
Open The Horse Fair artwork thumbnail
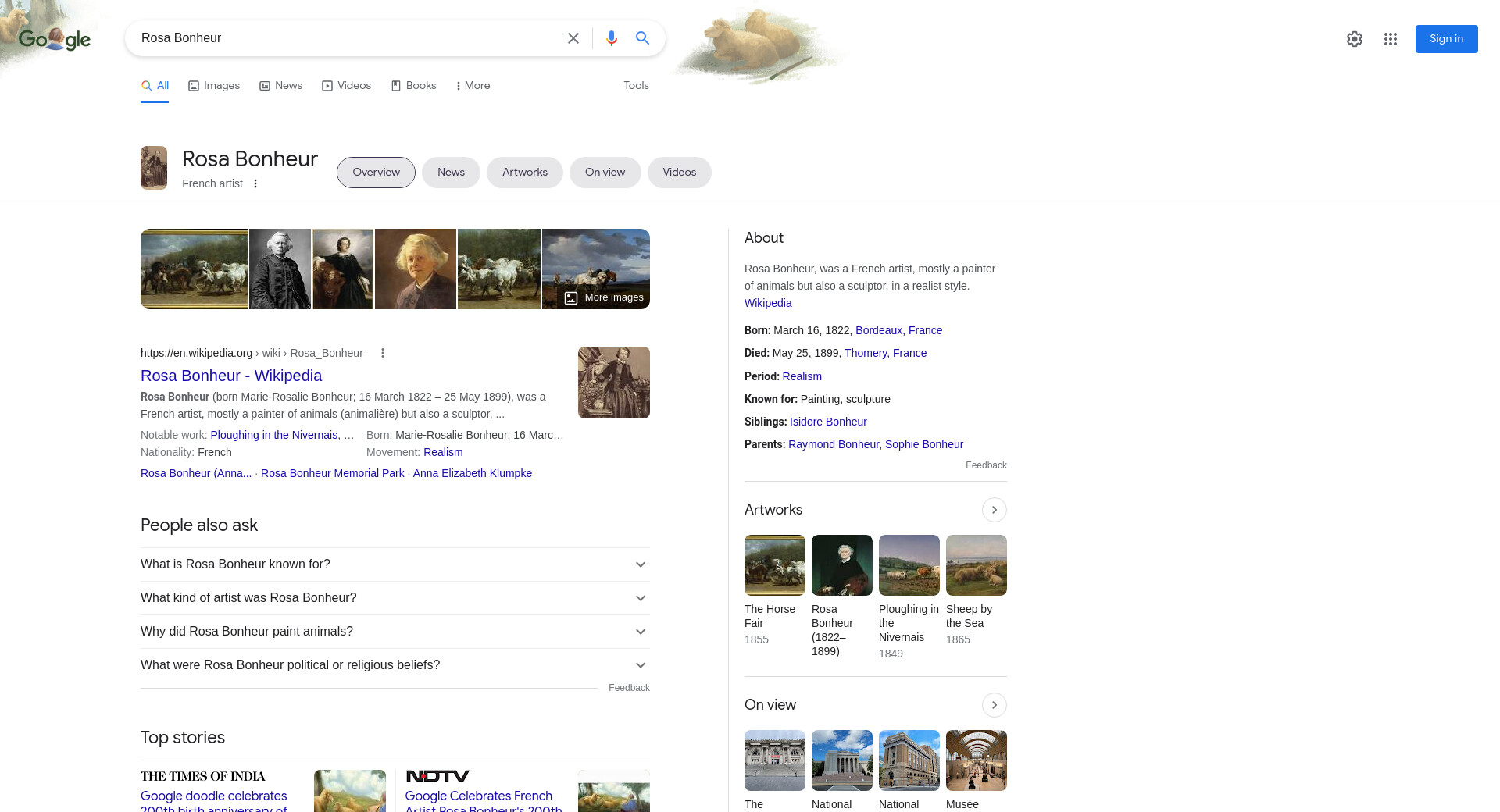point(774,565)
